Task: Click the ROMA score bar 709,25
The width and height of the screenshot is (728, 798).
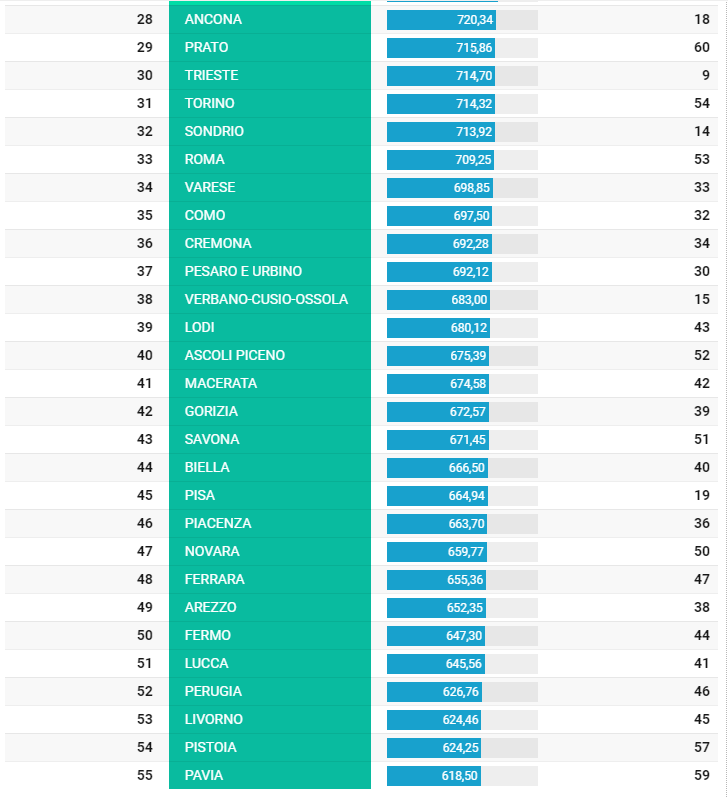Action: pos(440,160)
